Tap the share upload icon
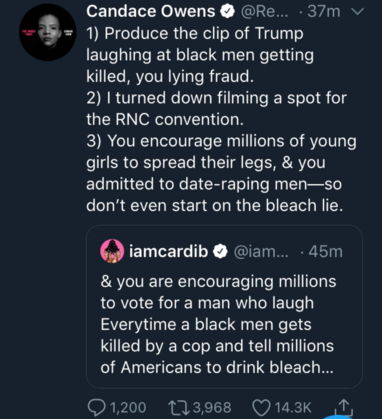The image size is (382, 419). [x=344, y=406]
